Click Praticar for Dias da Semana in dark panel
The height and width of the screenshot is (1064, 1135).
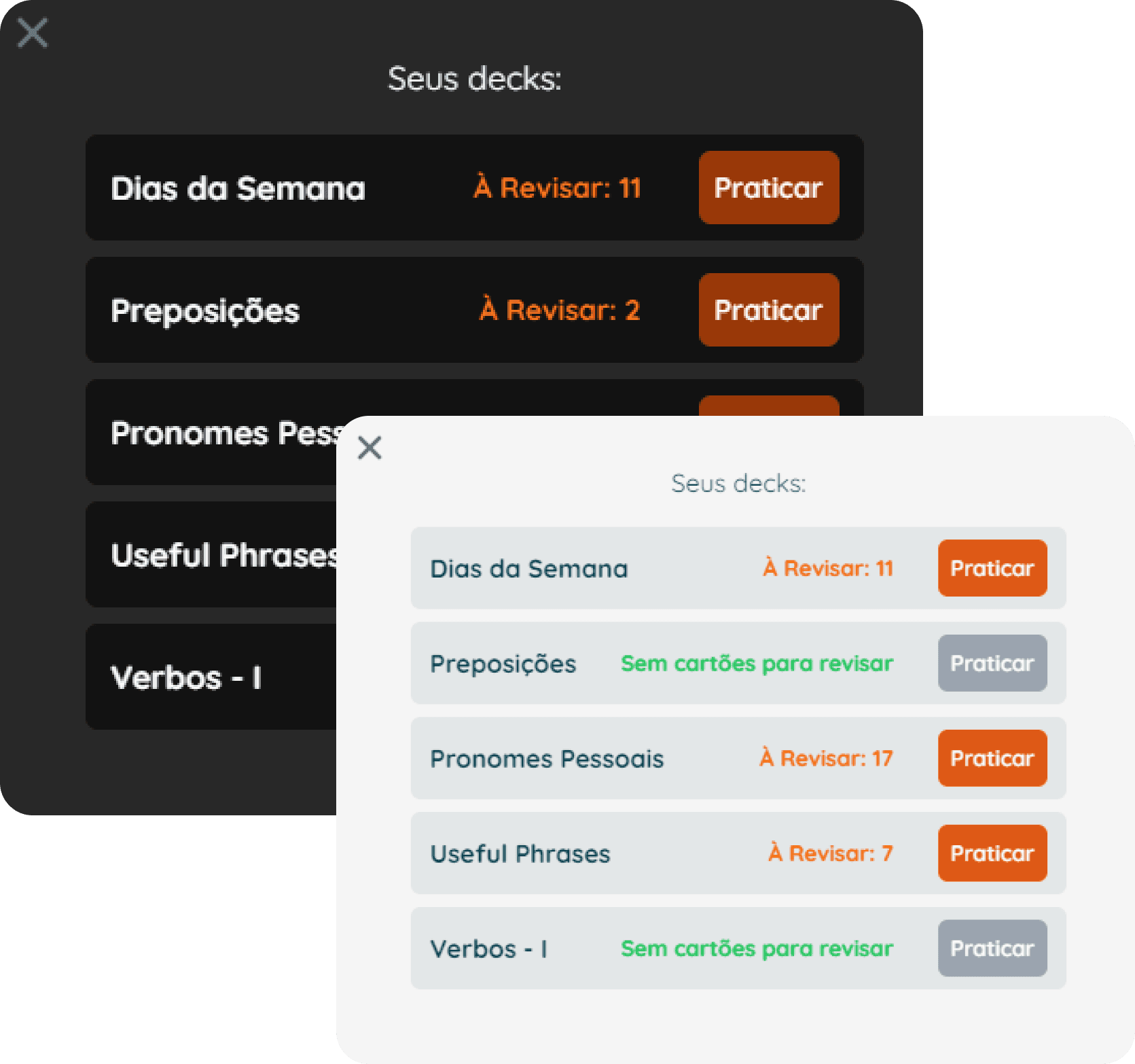pos(768,188)
